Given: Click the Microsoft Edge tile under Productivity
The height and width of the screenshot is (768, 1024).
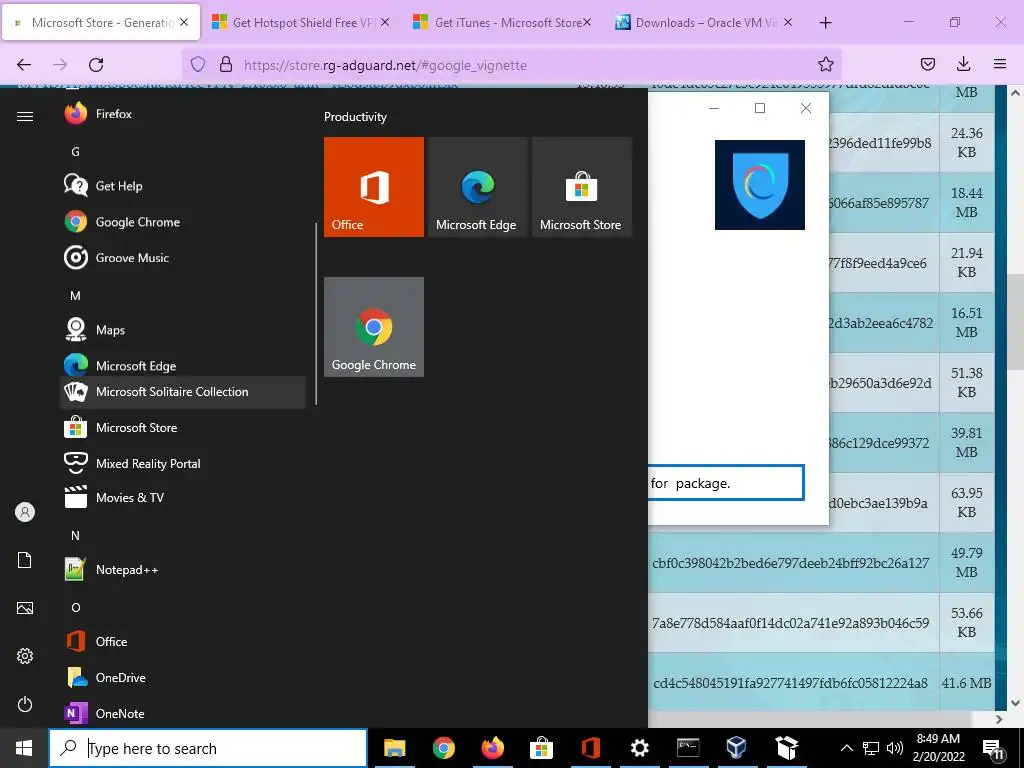Looking at the screenshot, I should (477, 187).
